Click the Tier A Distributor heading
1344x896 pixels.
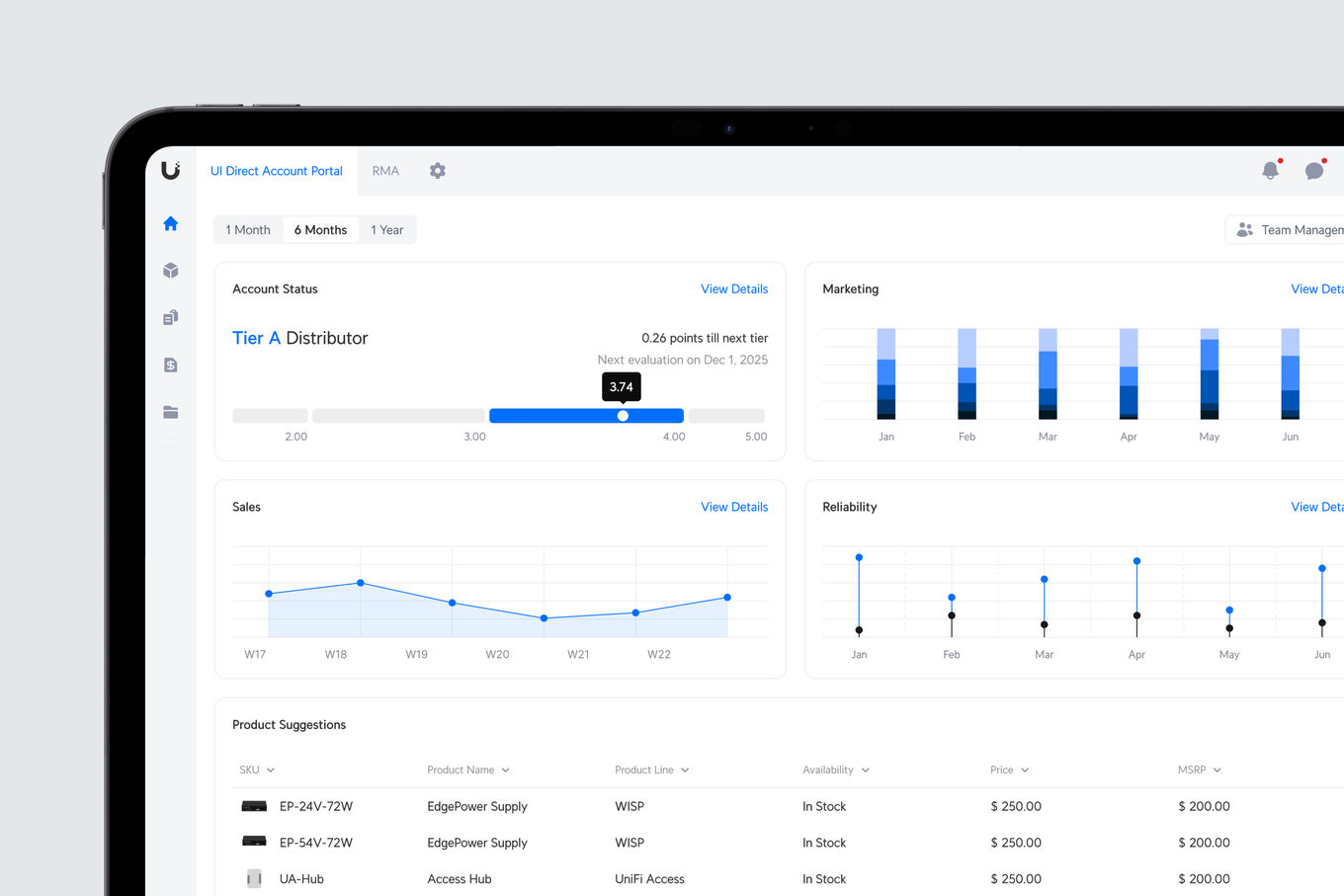tap(300, 338)
